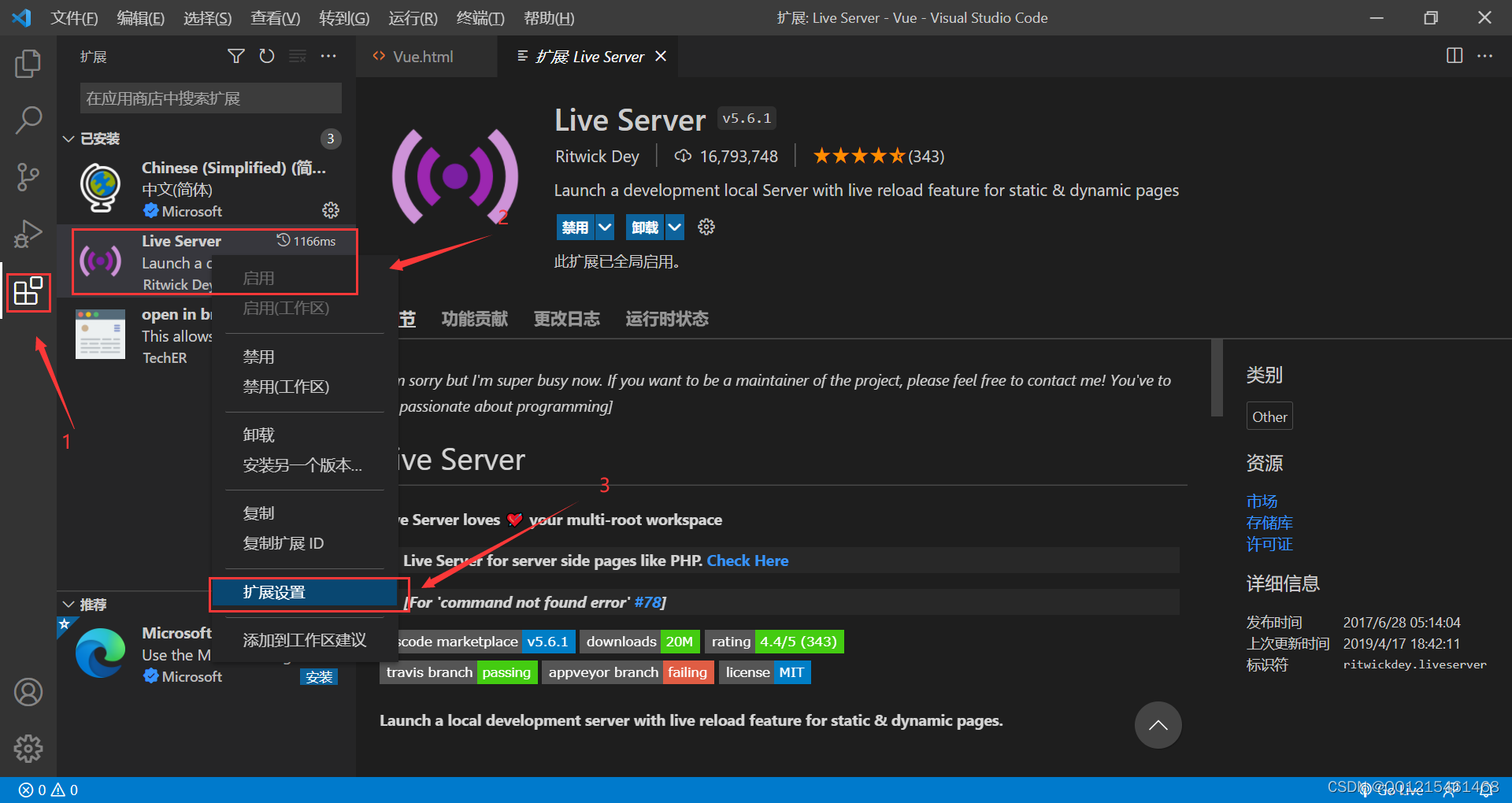Open the Check Here link

point(747,561)
